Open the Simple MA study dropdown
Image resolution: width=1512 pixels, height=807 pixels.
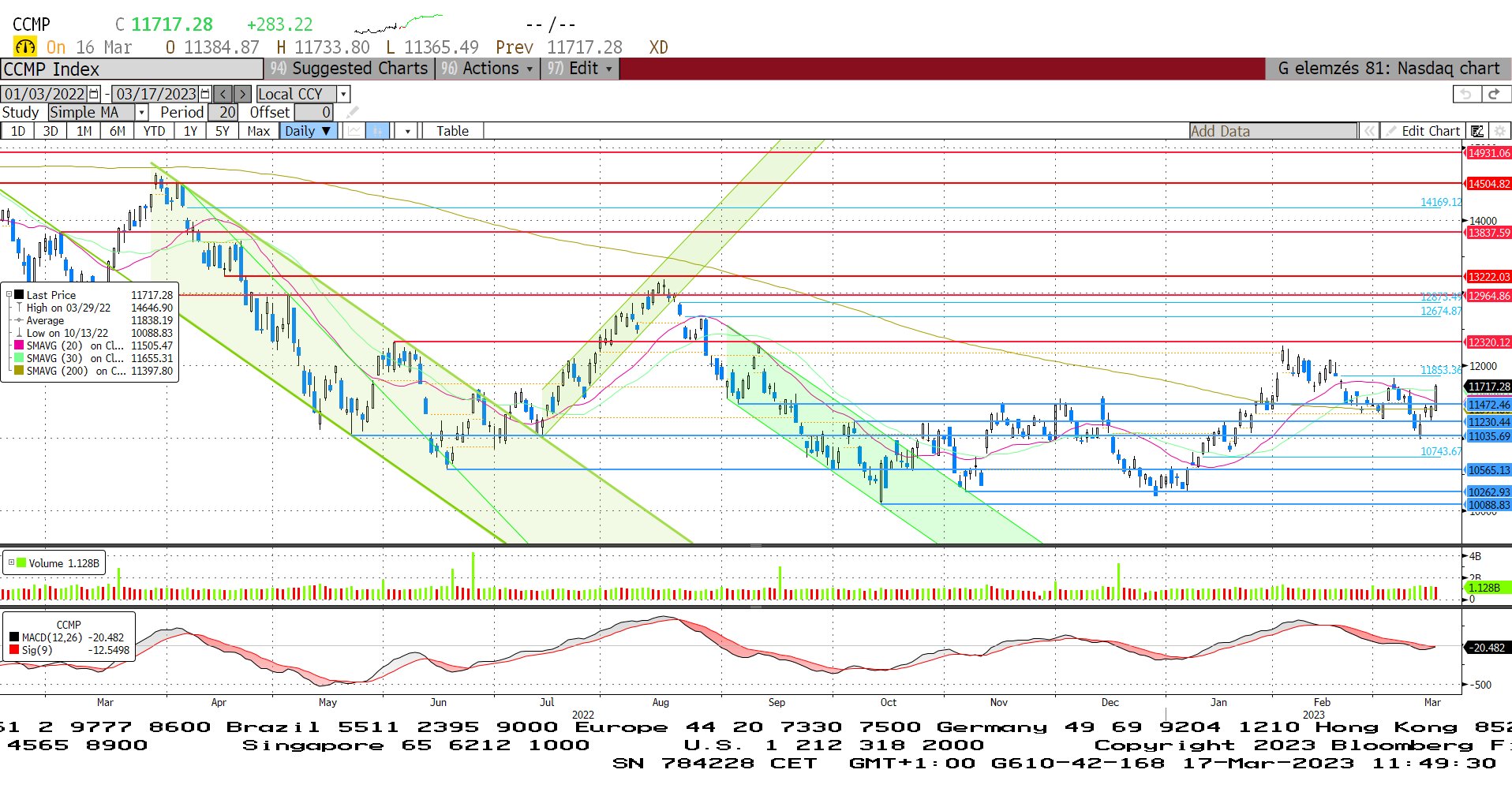coord(141,112)
